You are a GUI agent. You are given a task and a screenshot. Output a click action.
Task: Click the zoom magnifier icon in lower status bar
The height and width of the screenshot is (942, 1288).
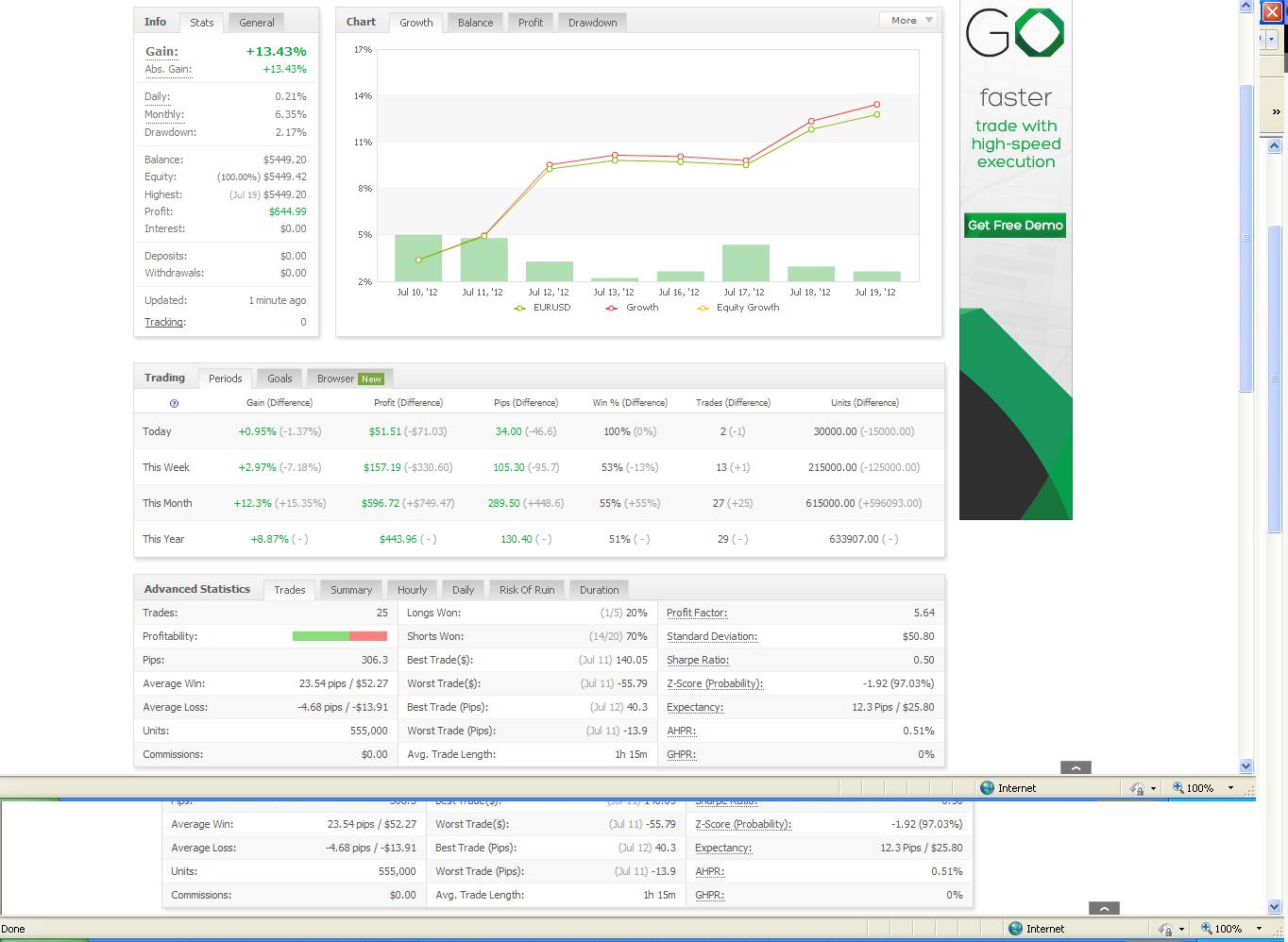[1207, 928]
